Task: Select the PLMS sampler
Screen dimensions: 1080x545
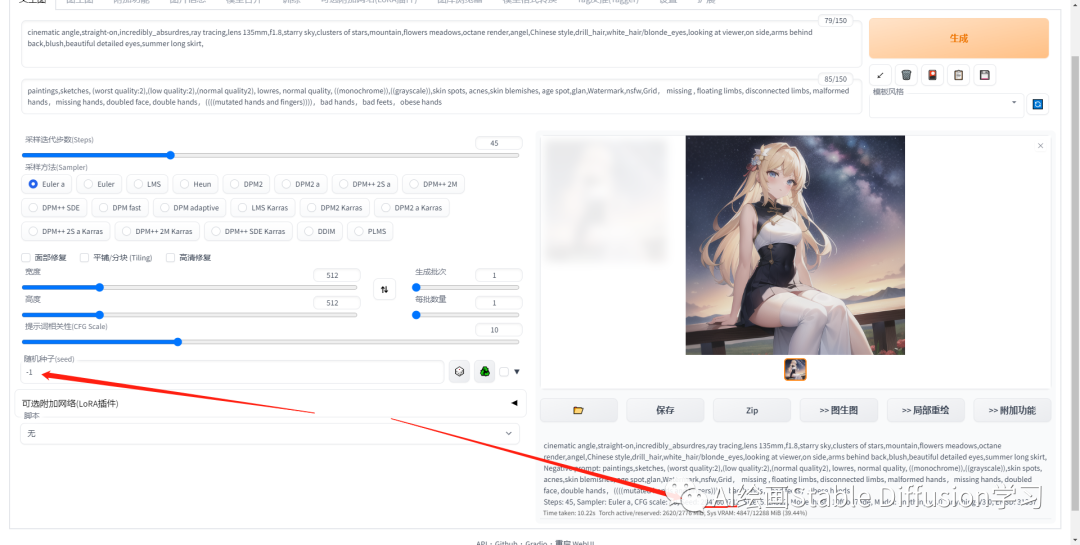Action: tap(370, 231)
